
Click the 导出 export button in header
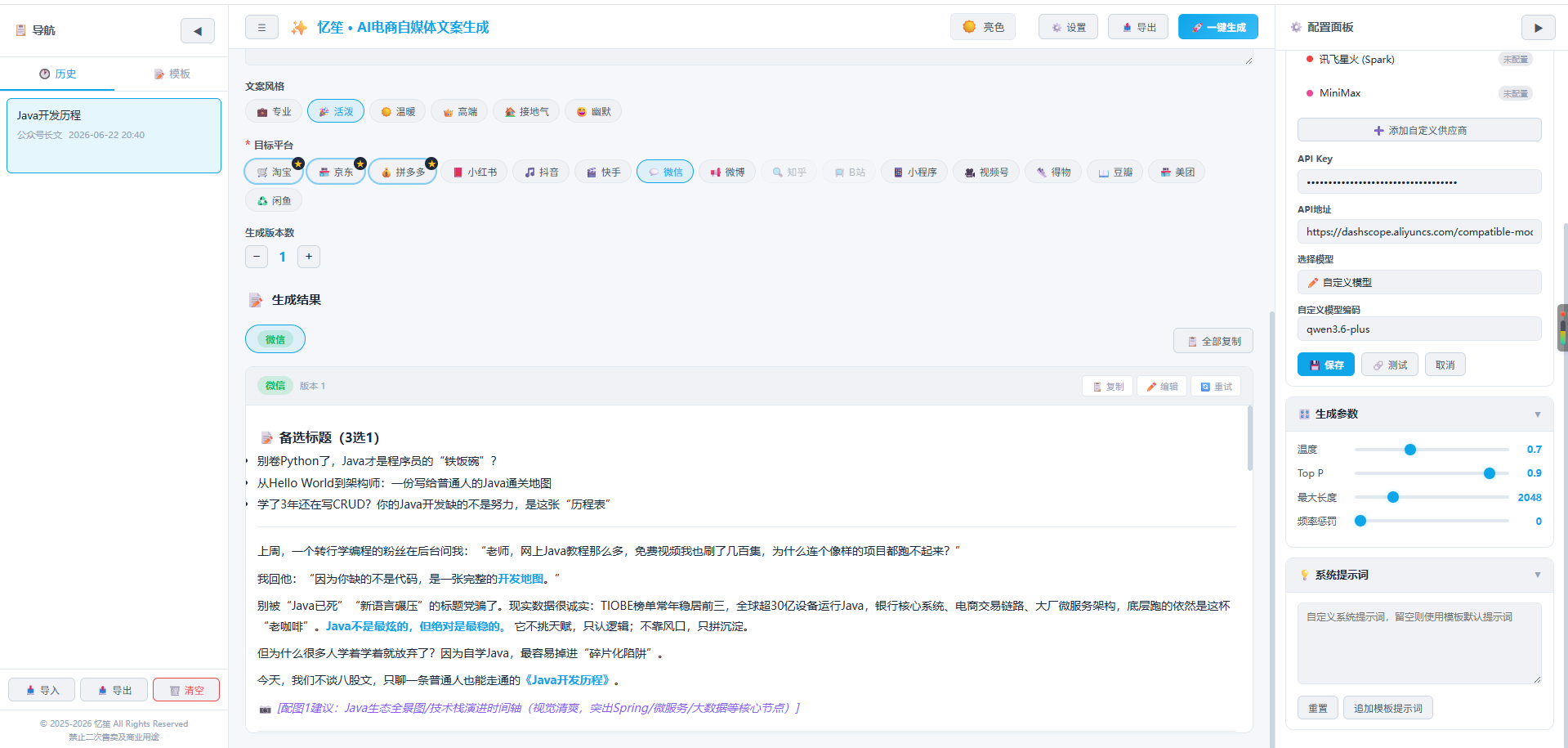(1138, 27)
